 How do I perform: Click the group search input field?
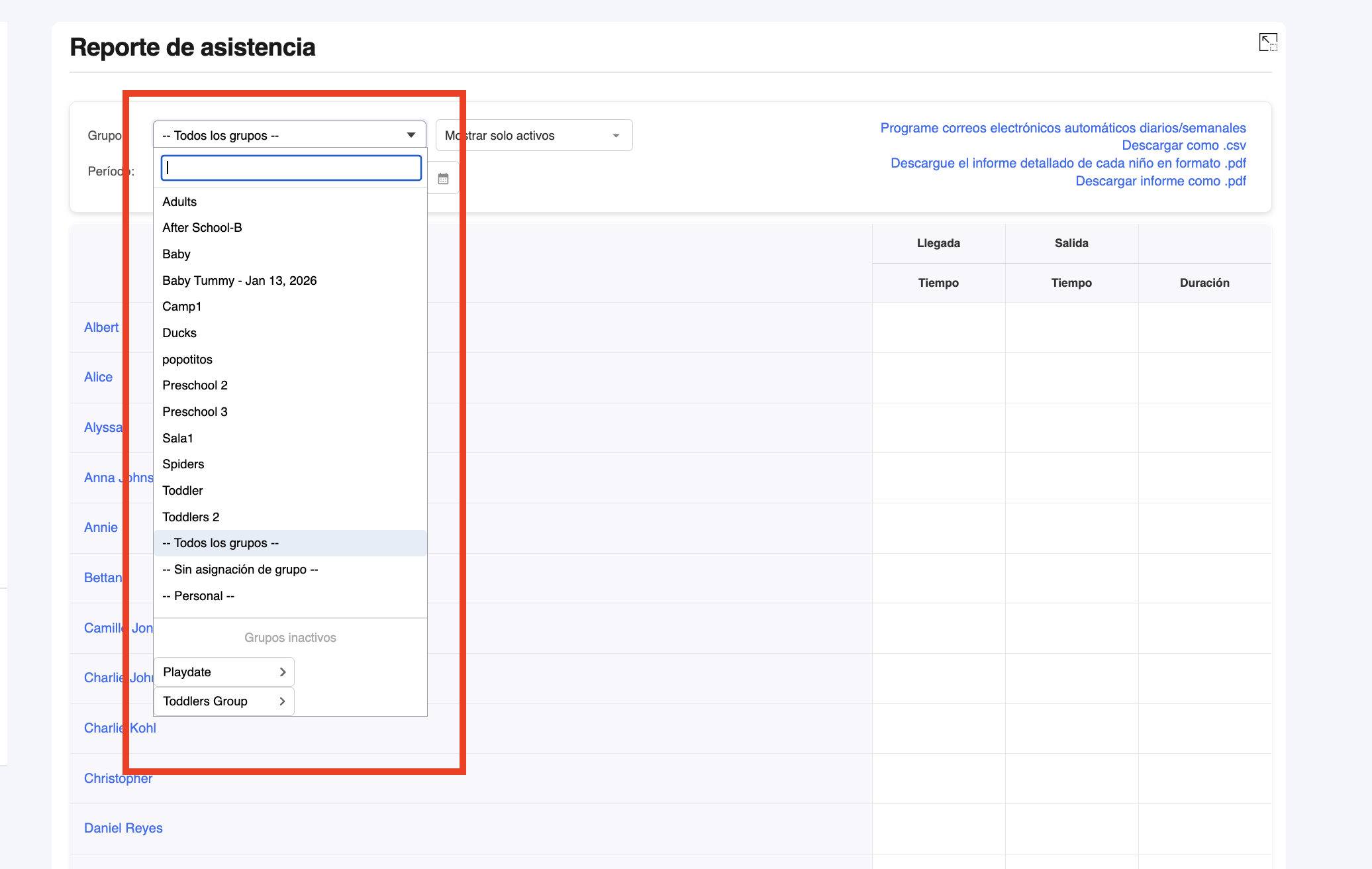point(291,168)
